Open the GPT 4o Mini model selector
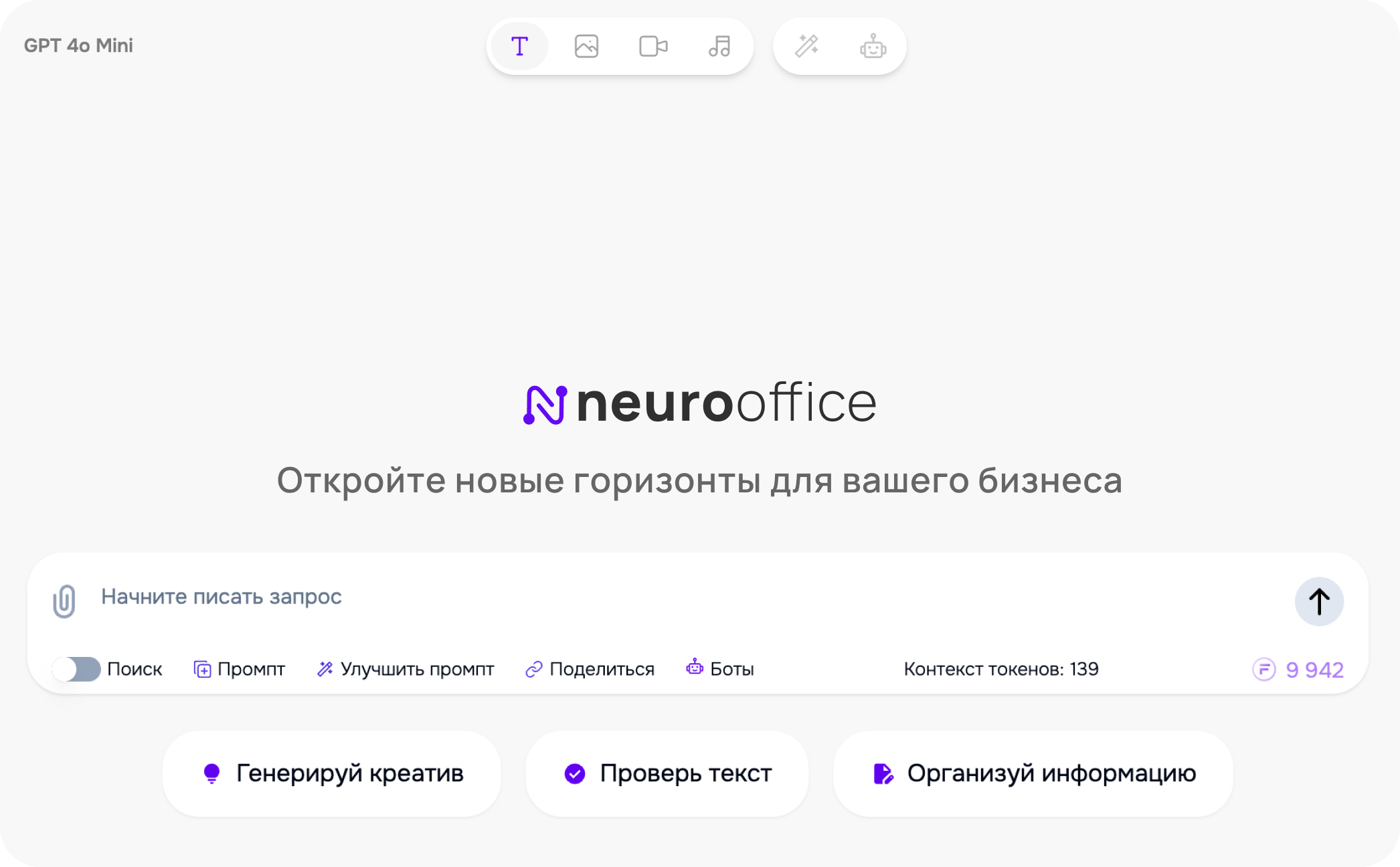 click(x=78, y=45)
